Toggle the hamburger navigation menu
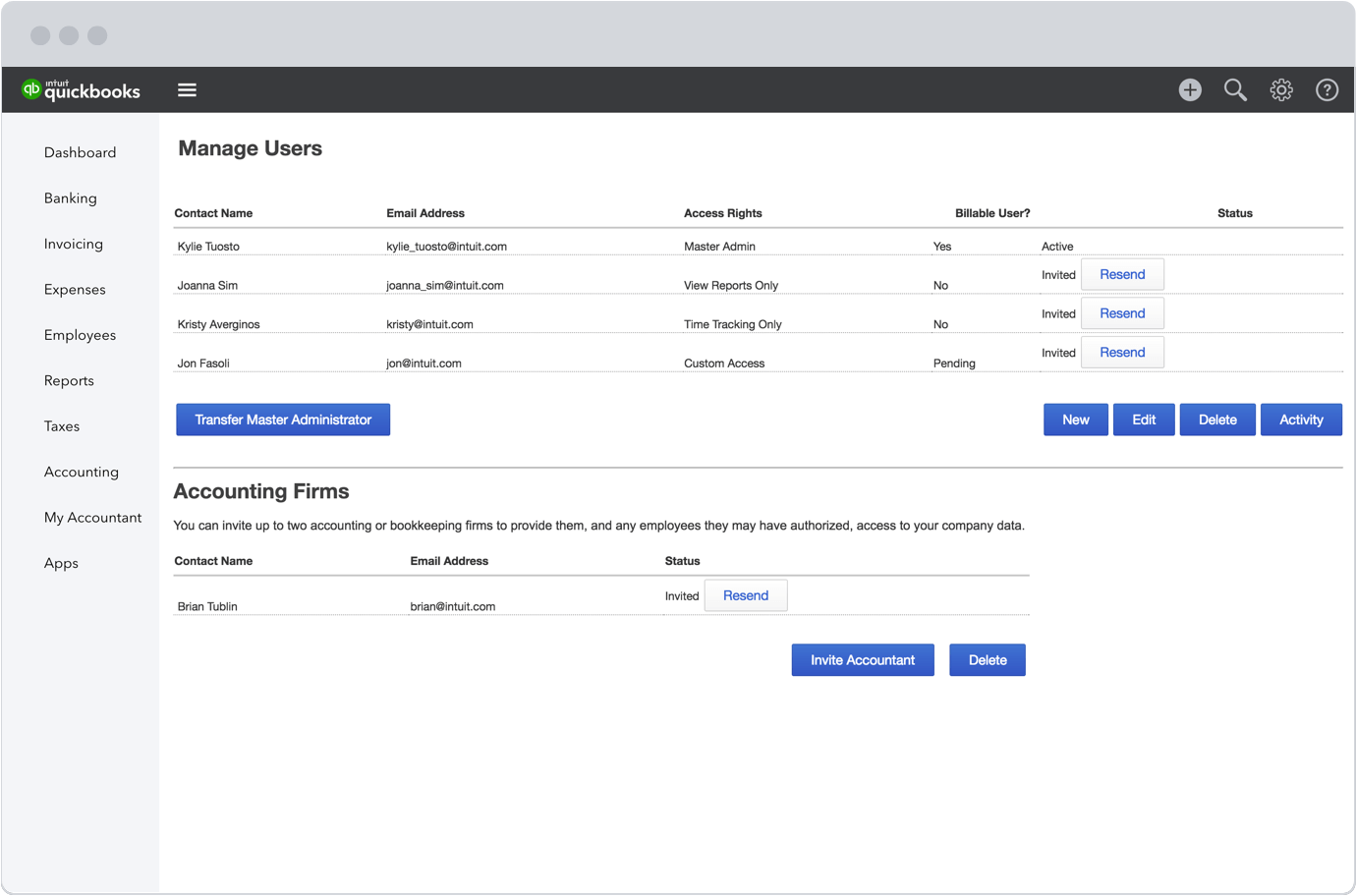Viewport: 1356px width, 896px height. 187,90
